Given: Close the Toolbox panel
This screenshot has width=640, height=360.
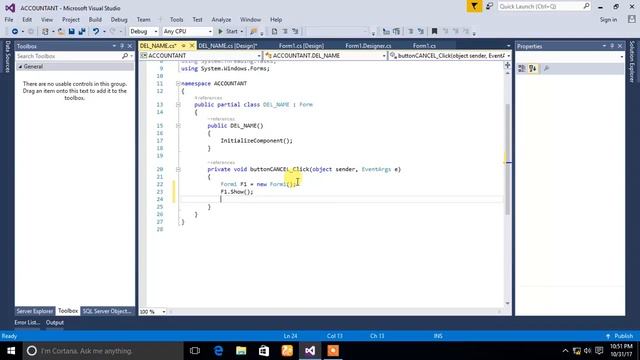Looking at the screenshot, I should click(130, 46).
